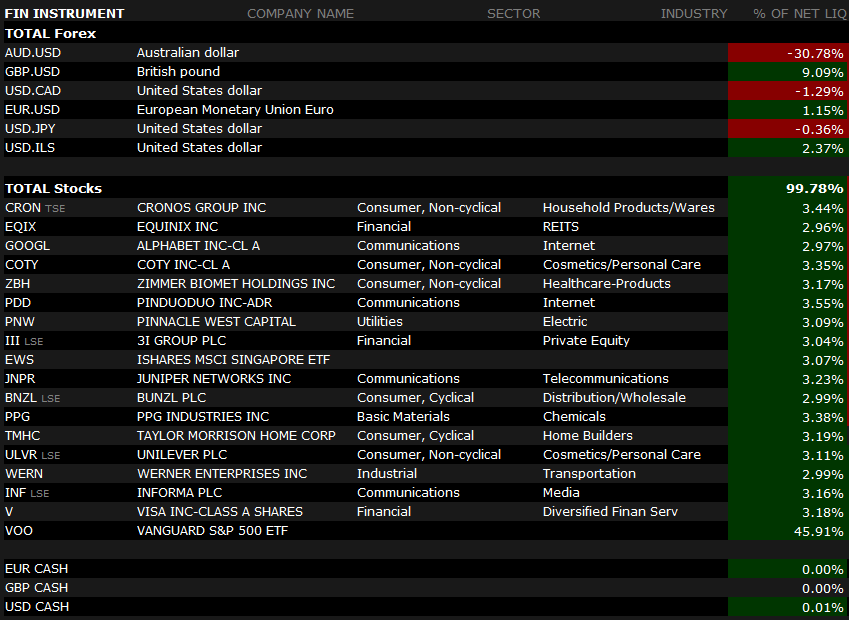The image size is (849, 620).
Task: Select the EWS ticker
Action: click(x=19, y=360)
